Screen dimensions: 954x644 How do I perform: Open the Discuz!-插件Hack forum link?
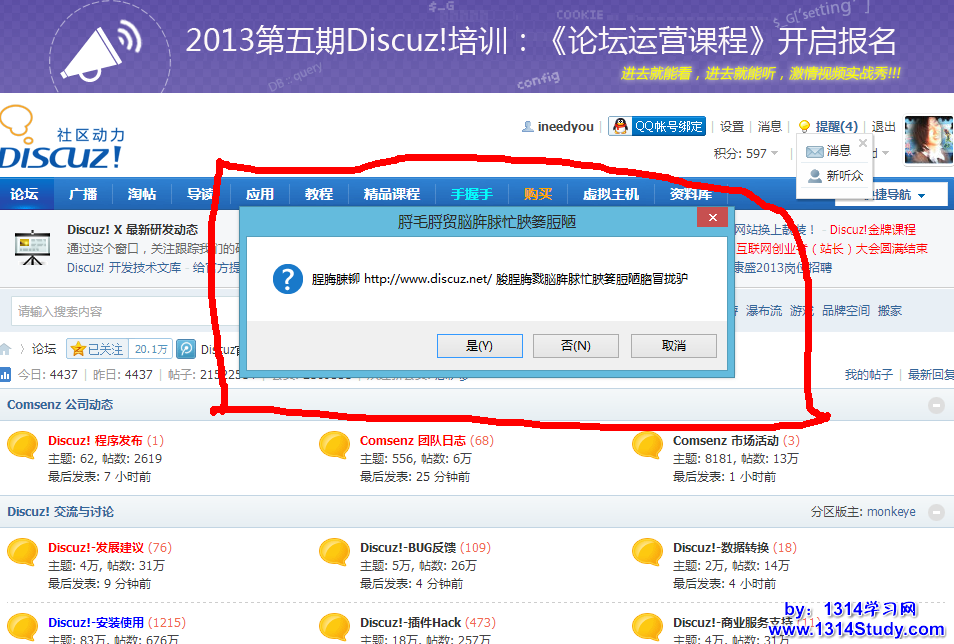(410, 623)
